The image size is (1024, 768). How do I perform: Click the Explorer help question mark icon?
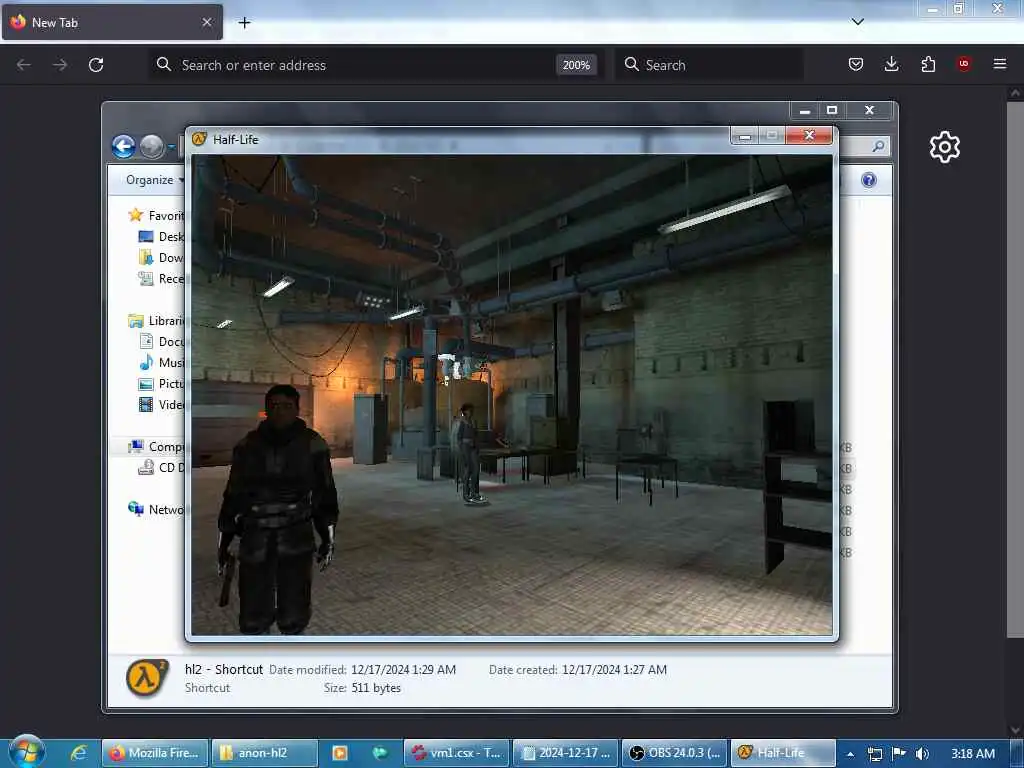[x=869, y=180]
